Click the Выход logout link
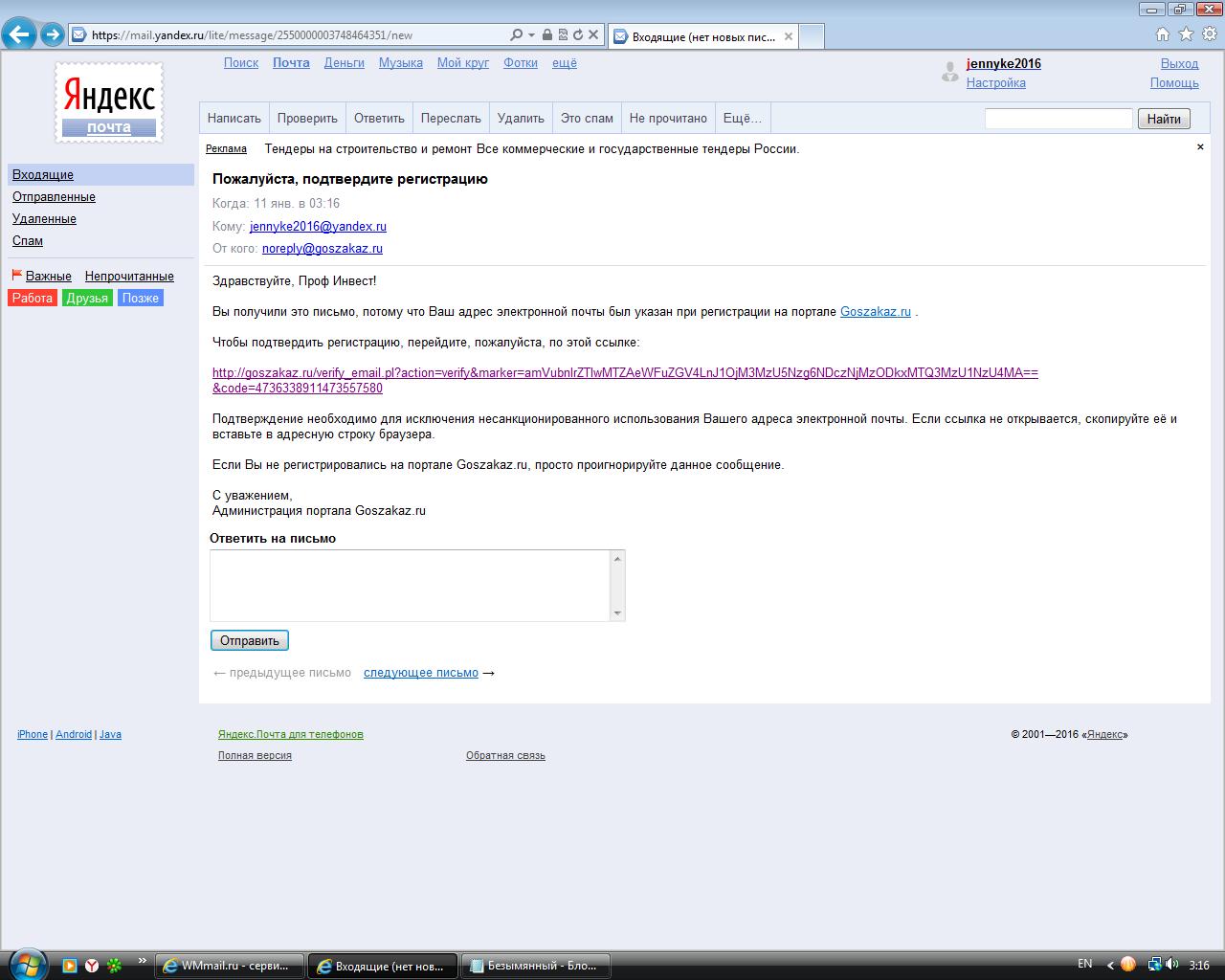1225x980 pixels. (1180, 64)
